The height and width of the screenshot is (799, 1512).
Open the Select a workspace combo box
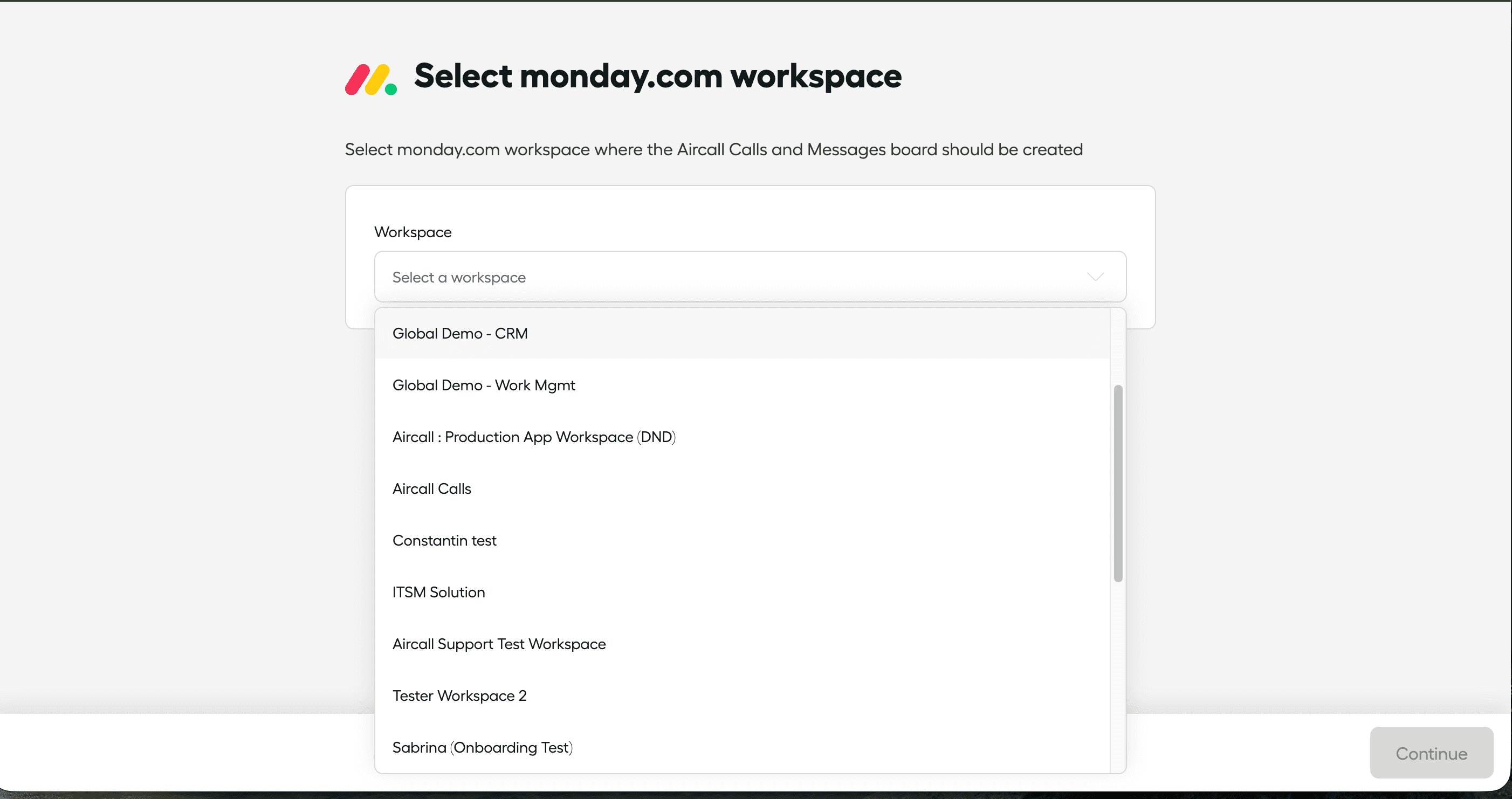coord(750,277)
